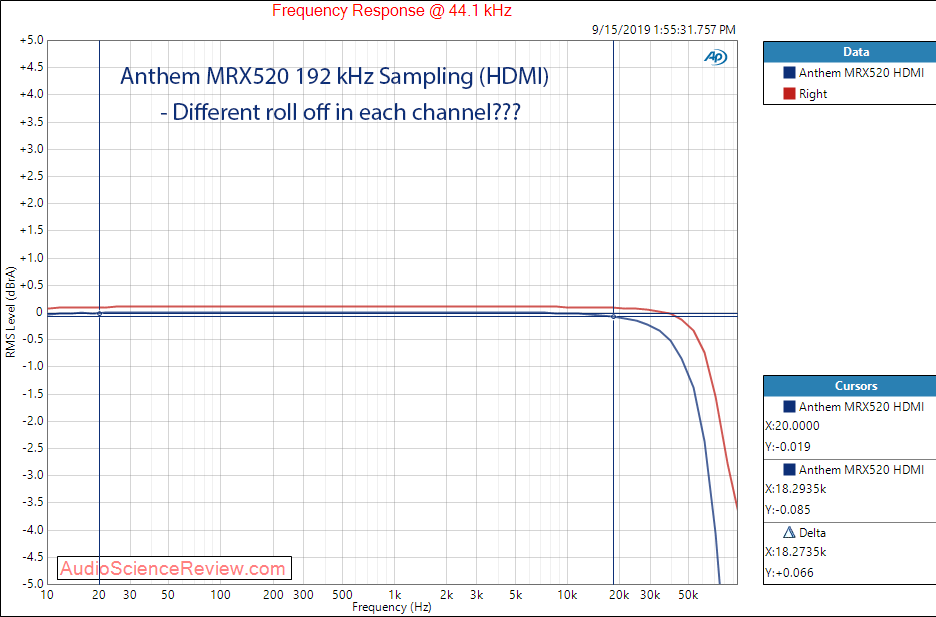Click the Delta label in Cursors panel

812,532
